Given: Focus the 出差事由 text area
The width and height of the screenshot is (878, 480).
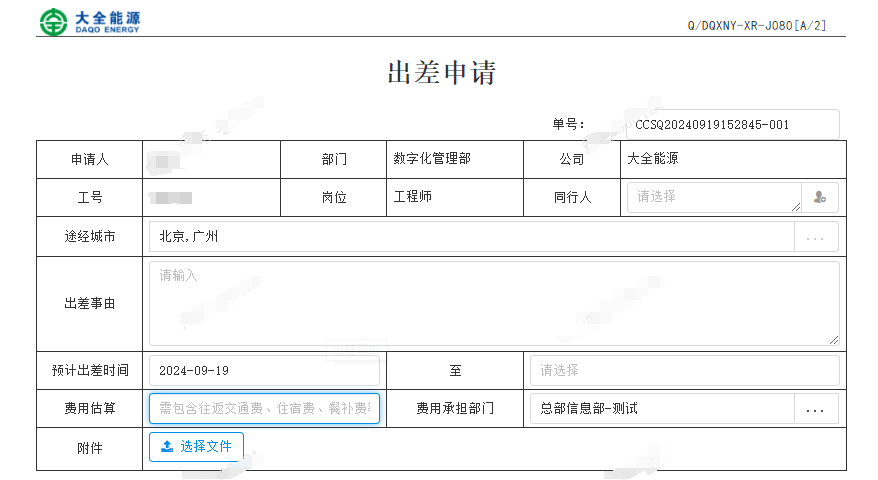Looking at the screenshot, I should tap(494, 304).
